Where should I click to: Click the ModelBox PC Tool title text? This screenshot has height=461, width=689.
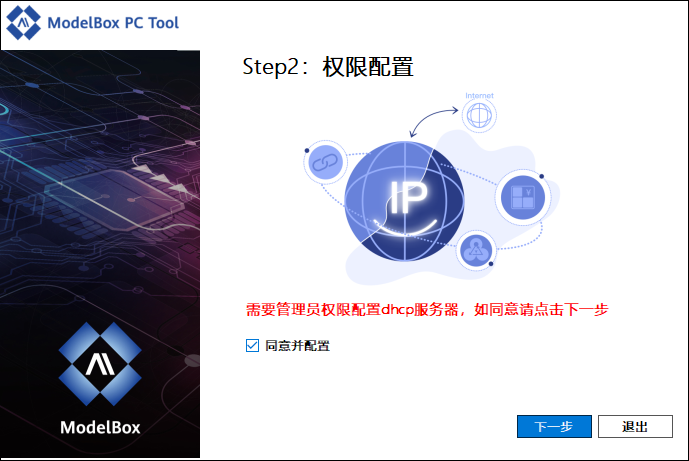pos(113,23)
